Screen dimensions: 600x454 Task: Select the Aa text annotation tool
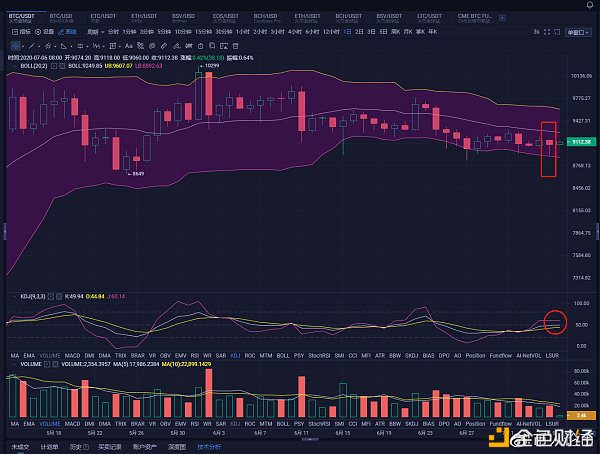pyautogui.click(x=129, y=46)
